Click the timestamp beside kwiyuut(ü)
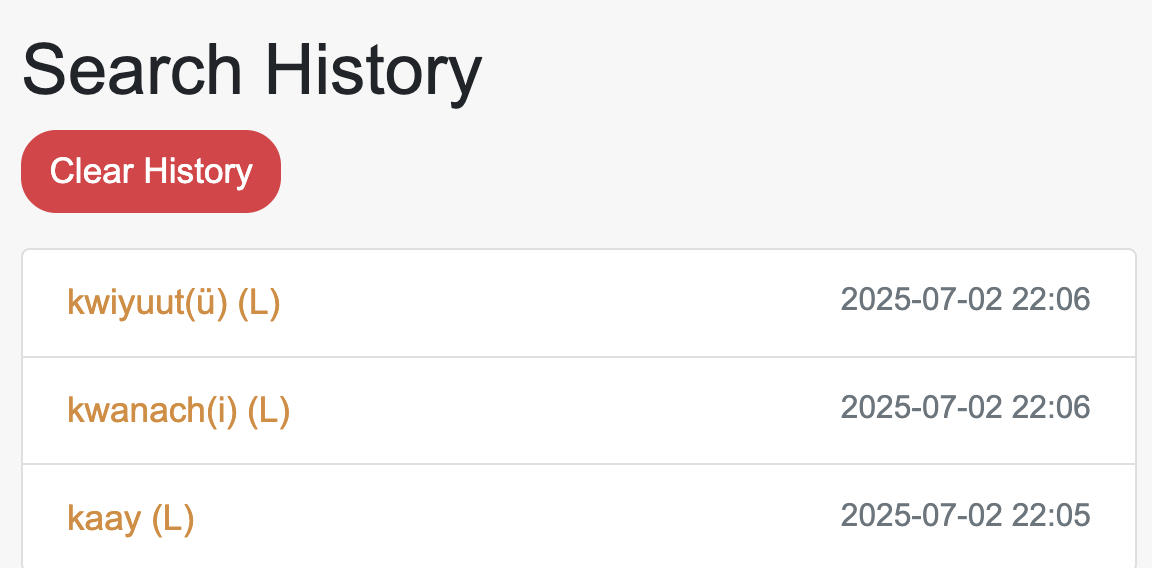Screen dimensions: 1152x568 (x=965, y=299)
